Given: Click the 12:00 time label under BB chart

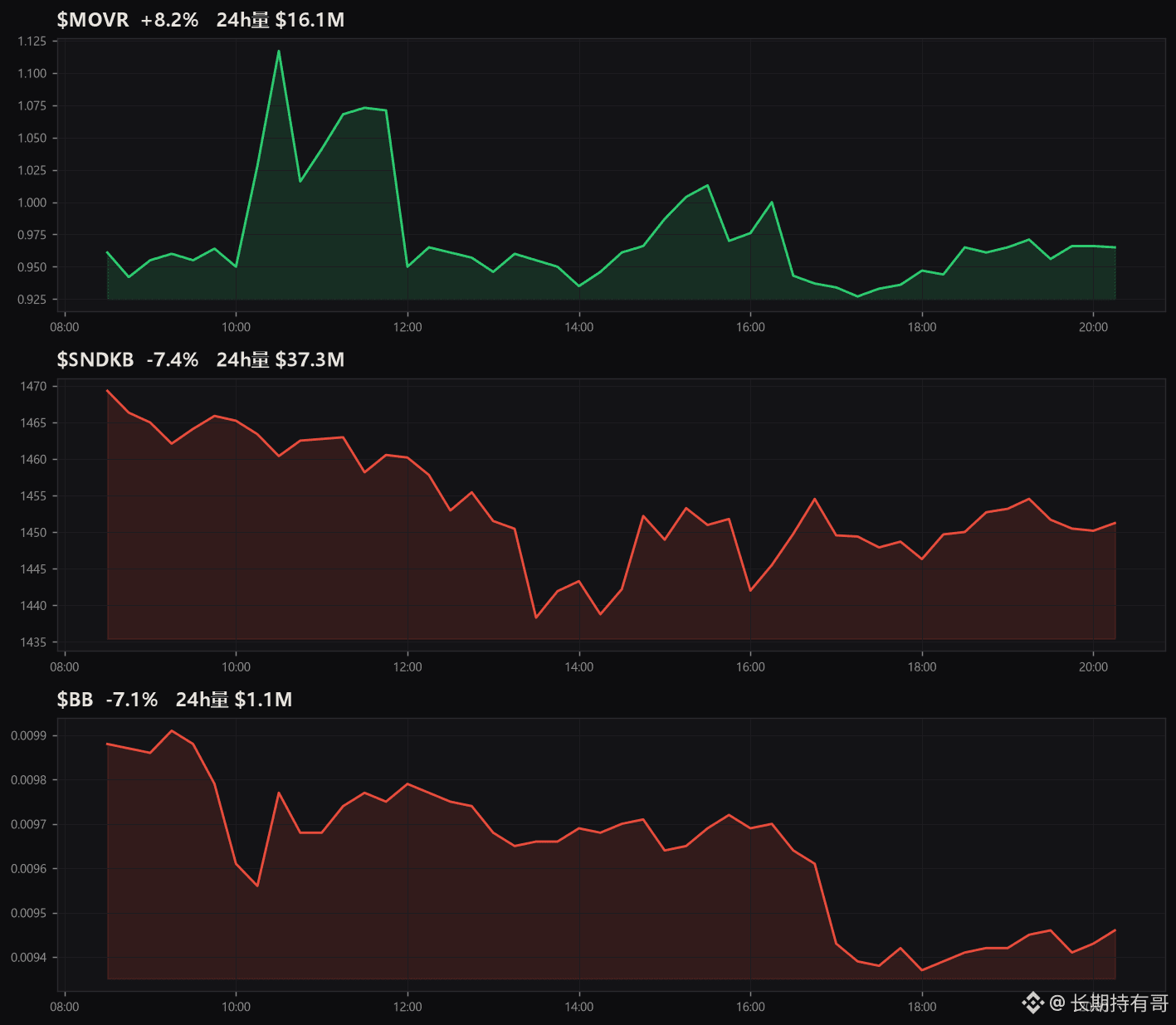Looking at the screenshot, I should [407, 1007].
